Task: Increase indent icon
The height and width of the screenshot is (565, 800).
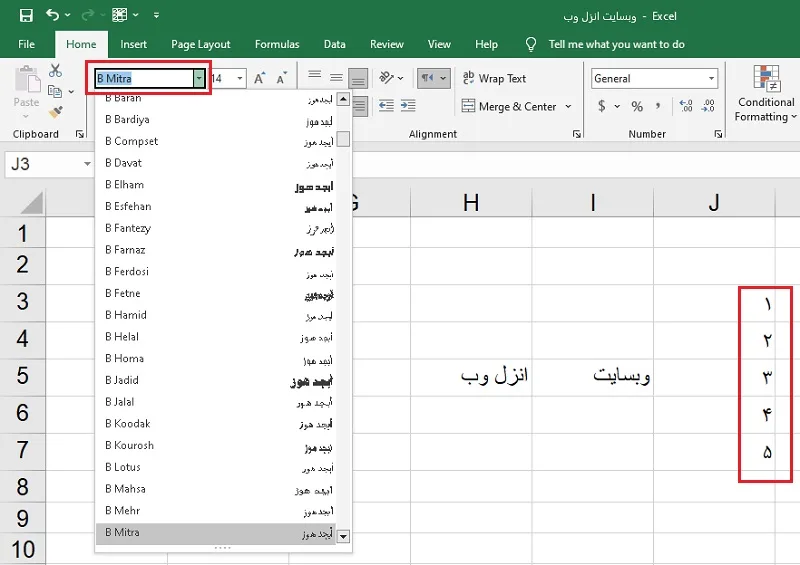Action: click(x=408, y=106)
